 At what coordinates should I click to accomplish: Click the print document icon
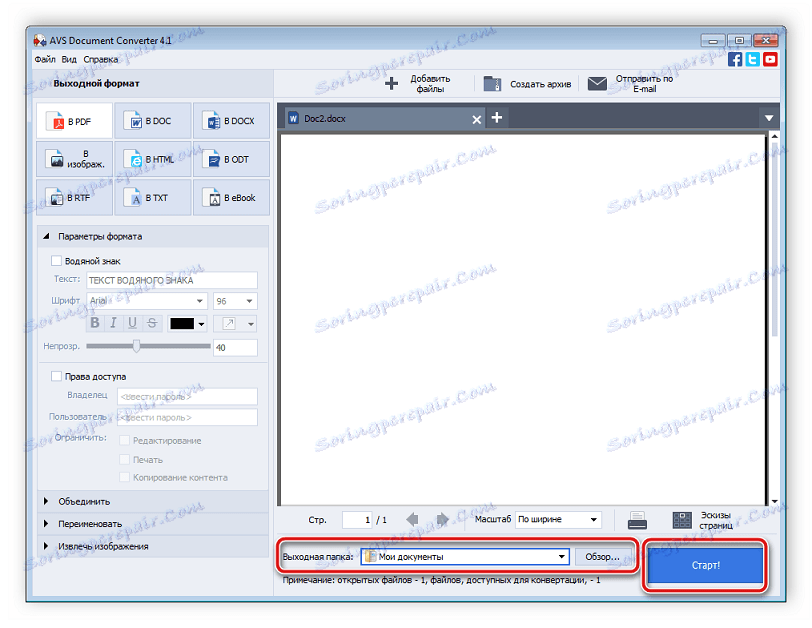tap(637, 520)
